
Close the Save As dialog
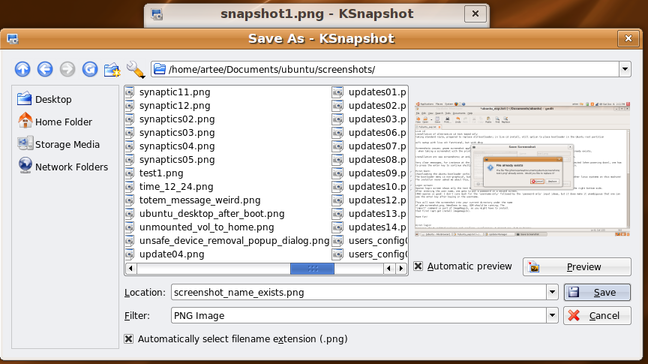click(x=628, y=38)
